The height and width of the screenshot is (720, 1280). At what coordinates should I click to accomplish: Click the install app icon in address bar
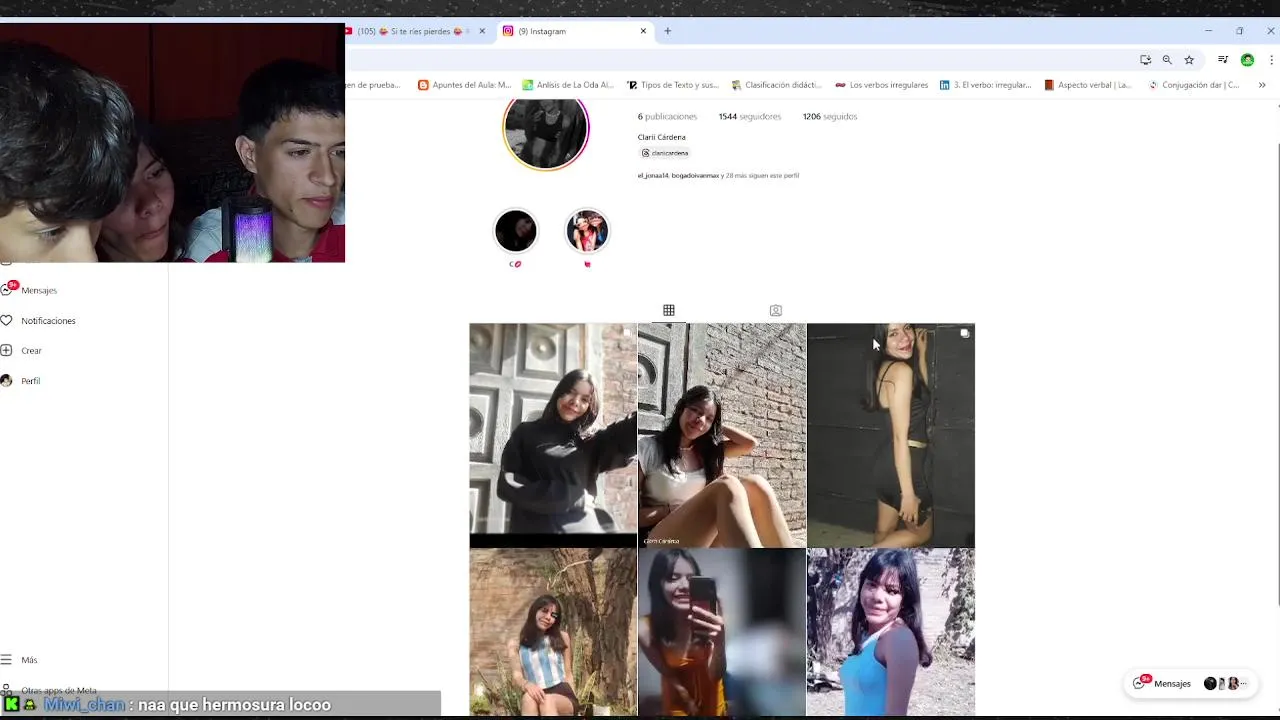(1145, 60)
